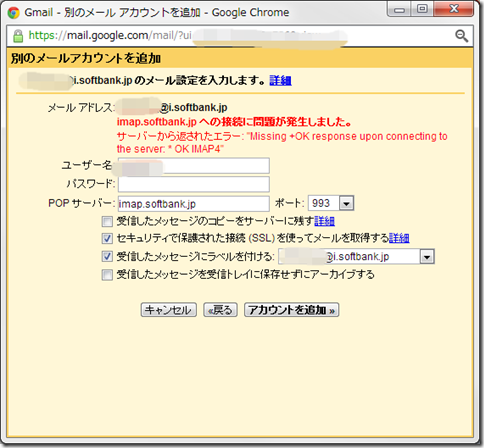Click the magnifier icon in address bar
Viewport: 484px width, 448px height.
point(462,35)
